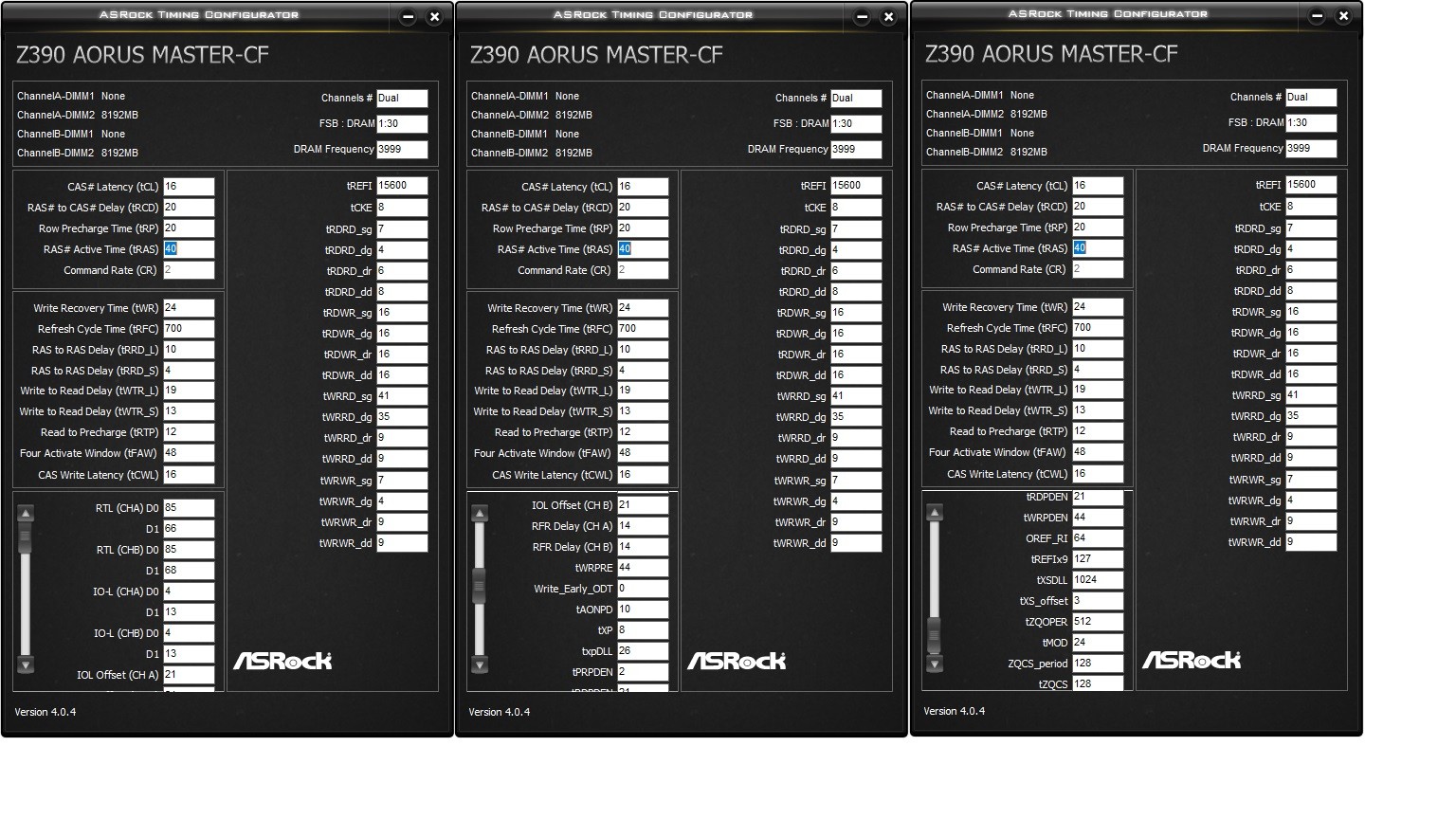Click scroll-up arrow in right window timing list

click(935, 513)
